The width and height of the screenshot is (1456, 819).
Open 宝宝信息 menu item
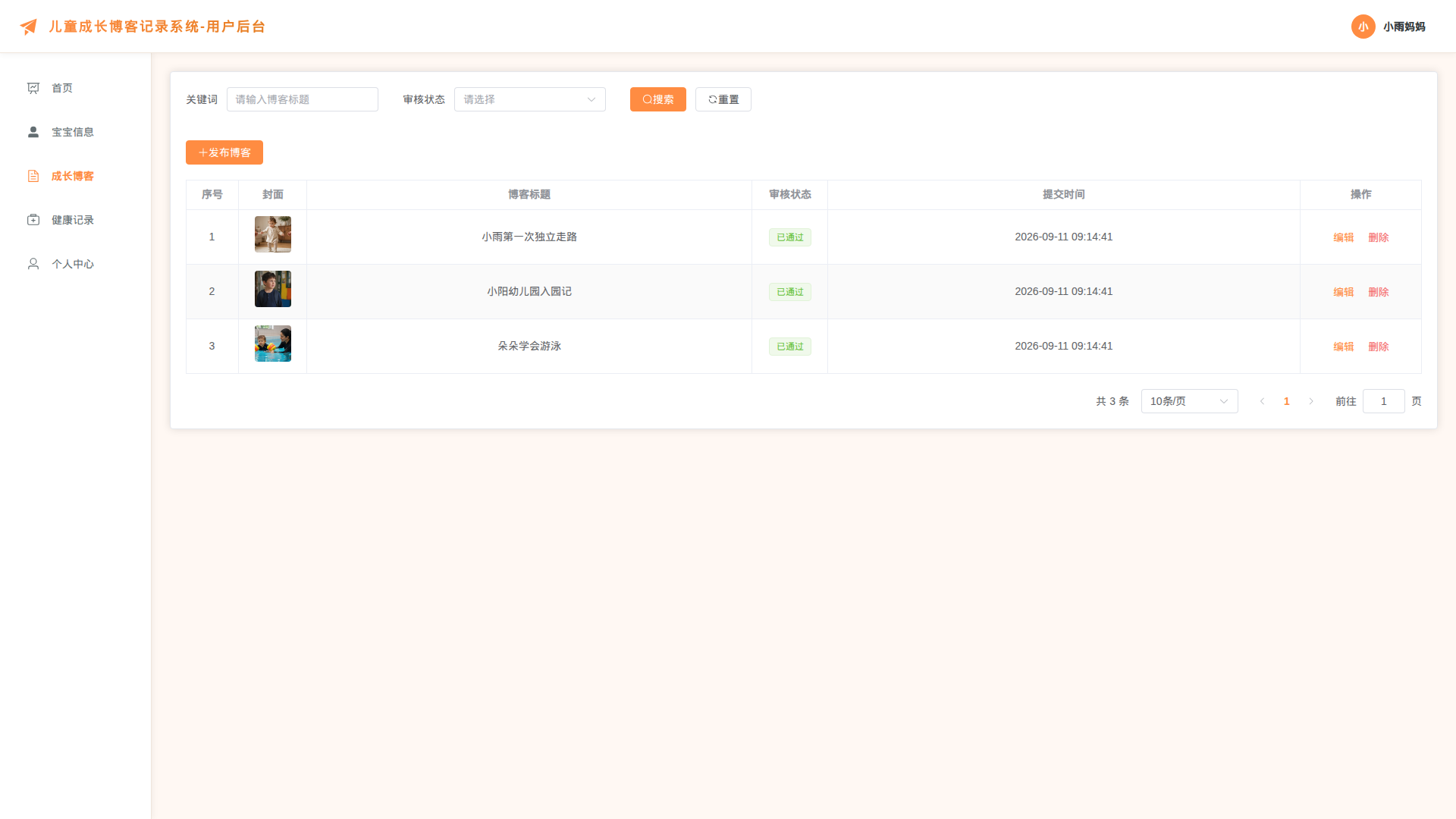pyautogui.click(x=75, y=132)
